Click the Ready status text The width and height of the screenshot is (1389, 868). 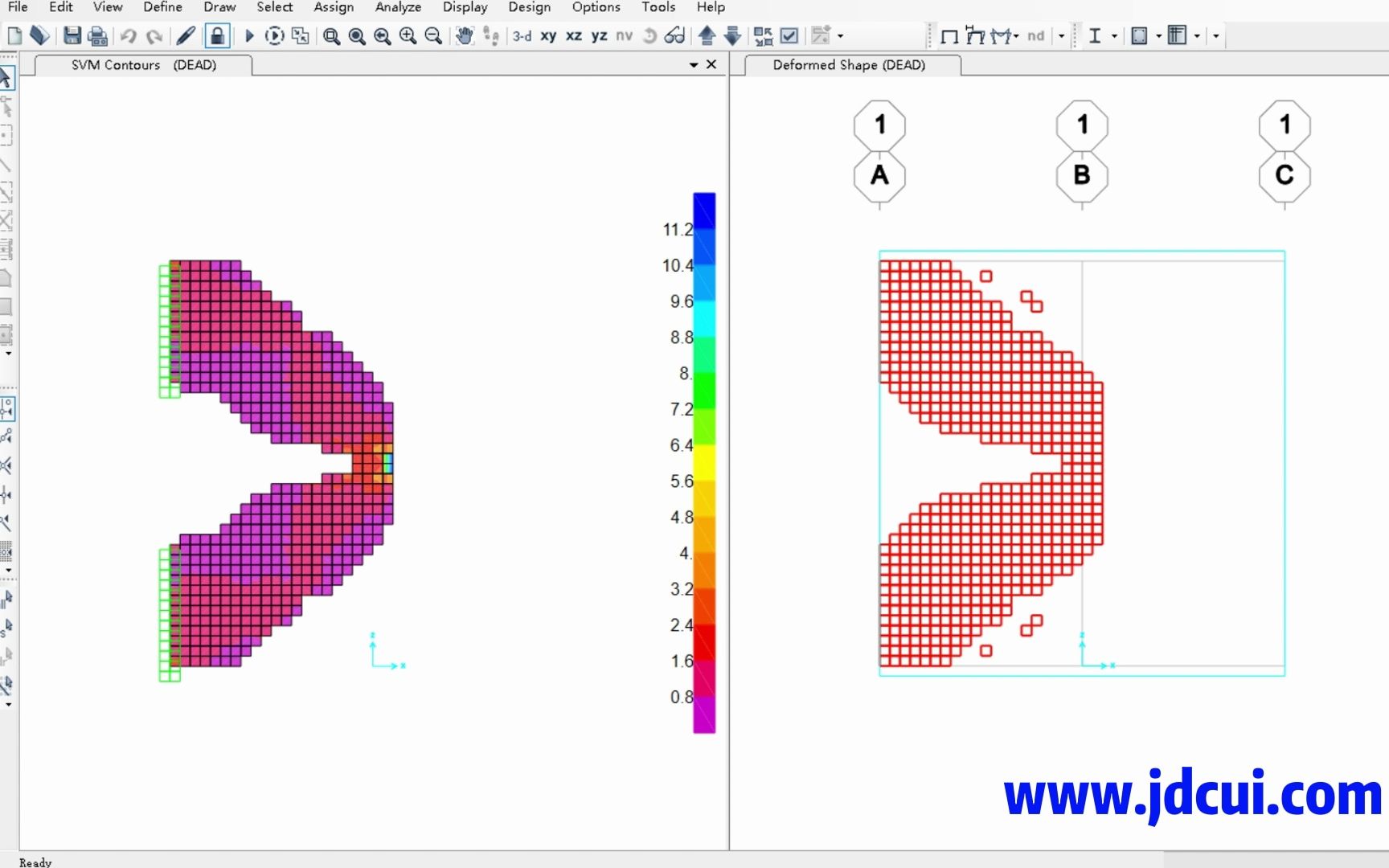(35, 862)
